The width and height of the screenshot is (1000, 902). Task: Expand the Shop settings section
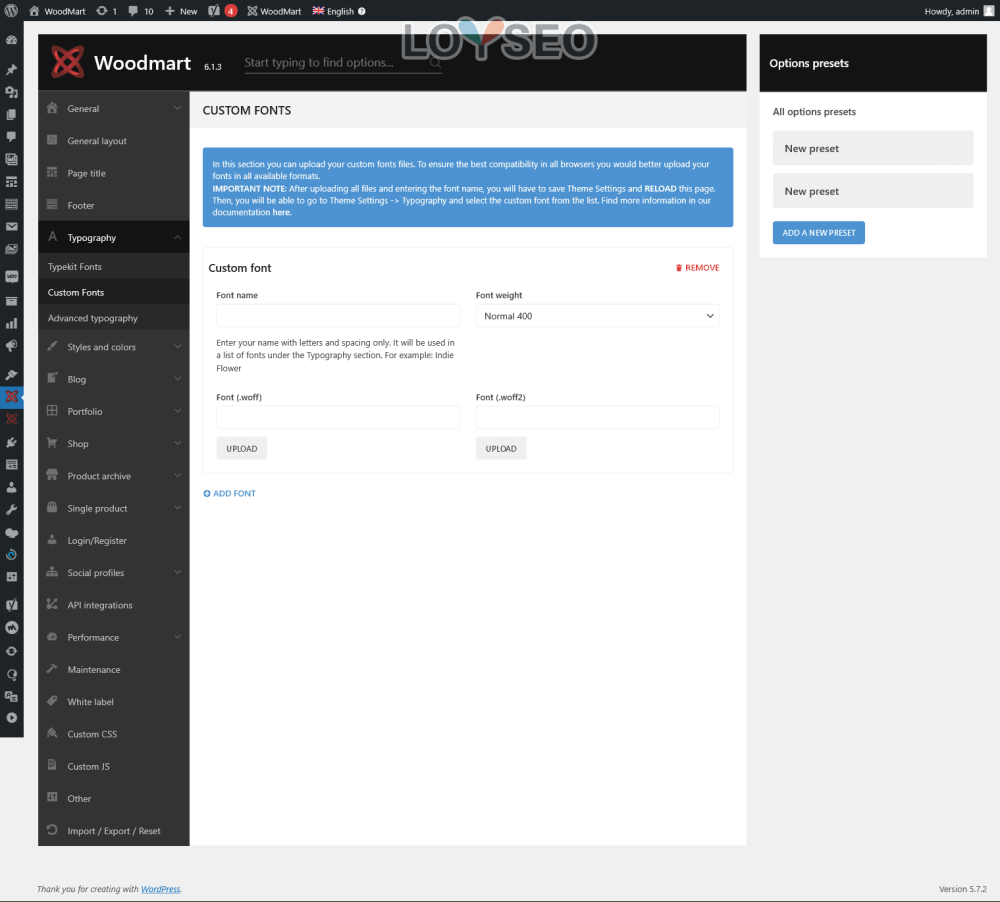click(114, 443)
